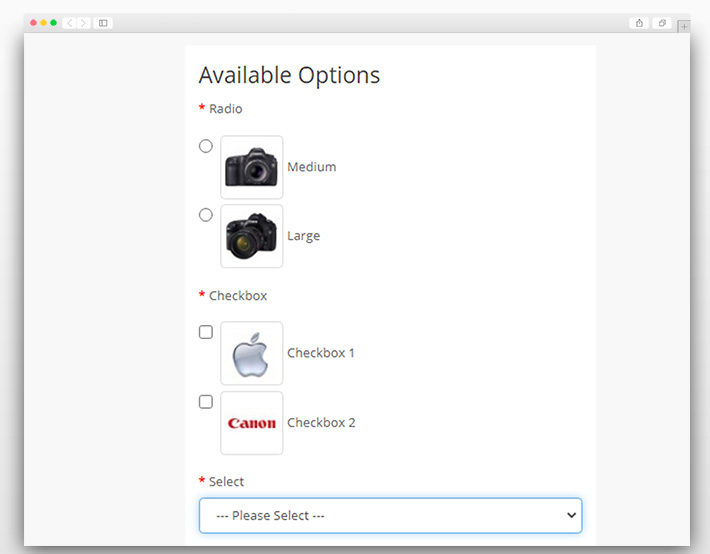
Task: Click the browser forward arrow
Action: (83, 23)
